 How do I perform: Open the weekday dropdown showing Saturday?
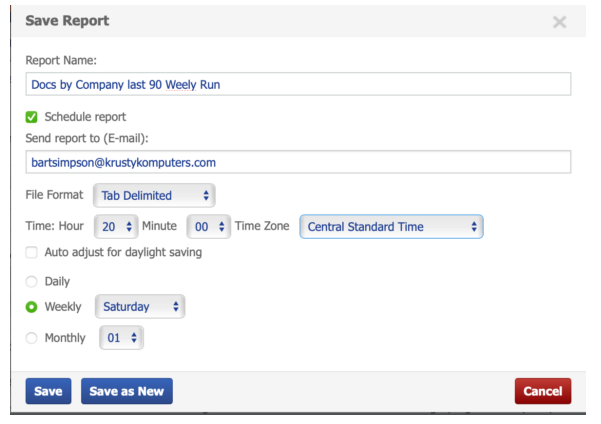pos(140,307)
